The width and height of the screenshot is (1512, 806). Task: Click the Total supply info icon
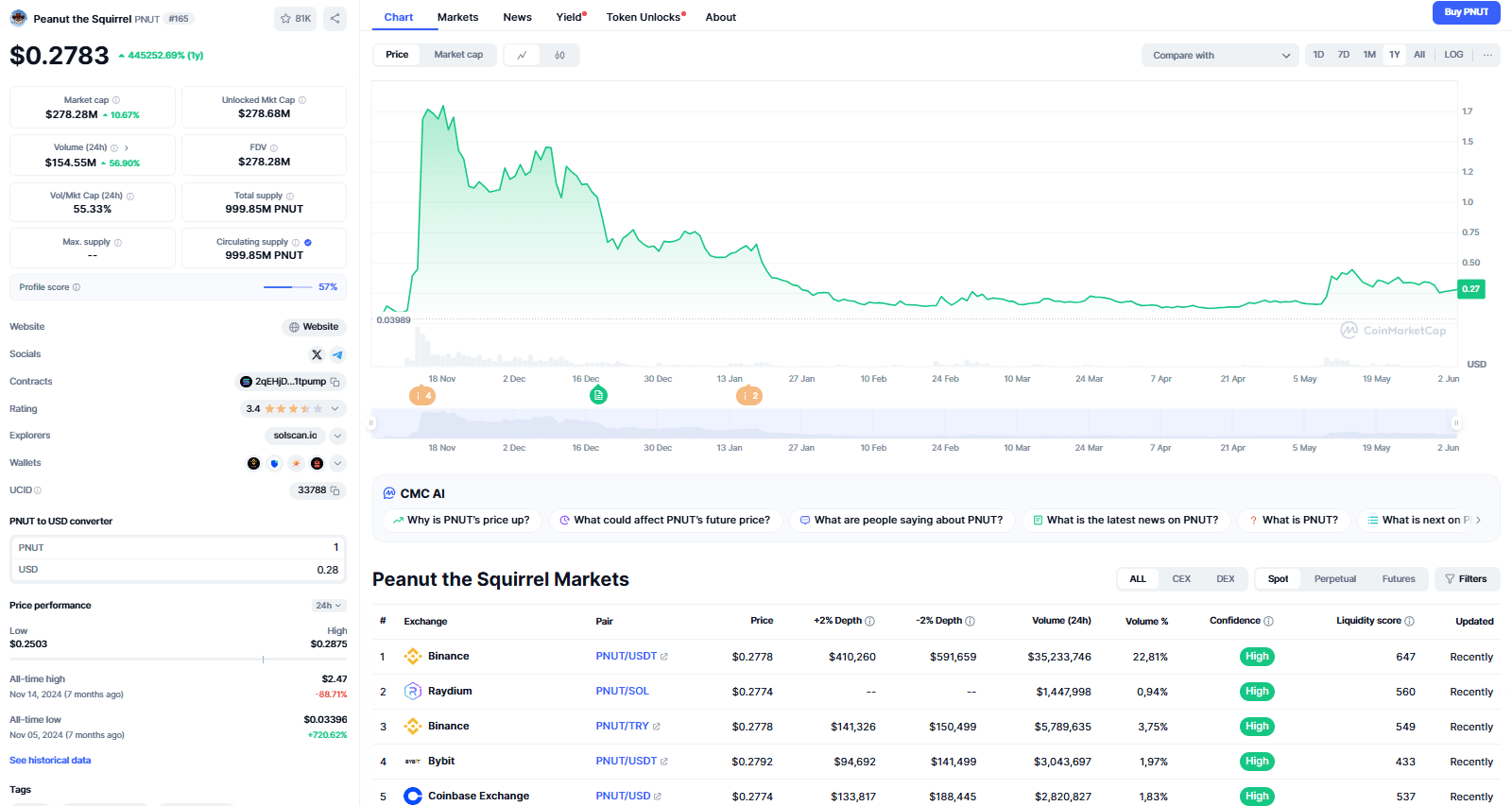[290, 196]
